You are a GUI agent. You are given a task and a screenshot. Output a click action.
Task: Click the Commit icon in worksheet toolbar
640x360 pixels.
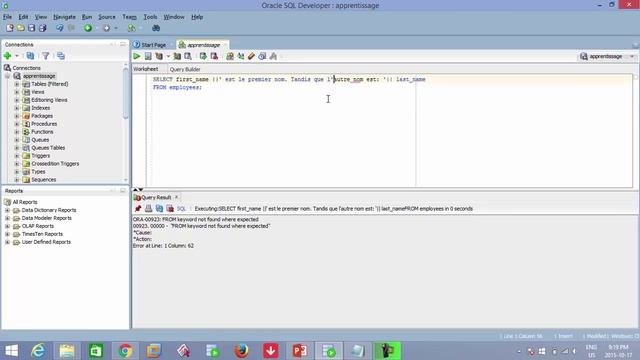(203, 56)
